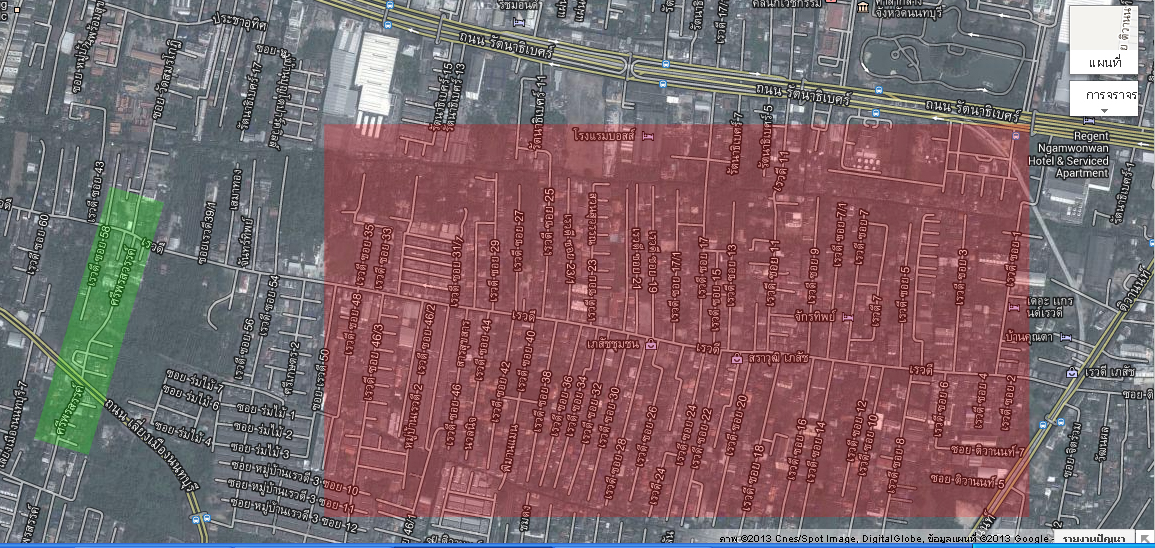
Task: Expand the arrow under การจราจร
Action: coord(1104,111)
